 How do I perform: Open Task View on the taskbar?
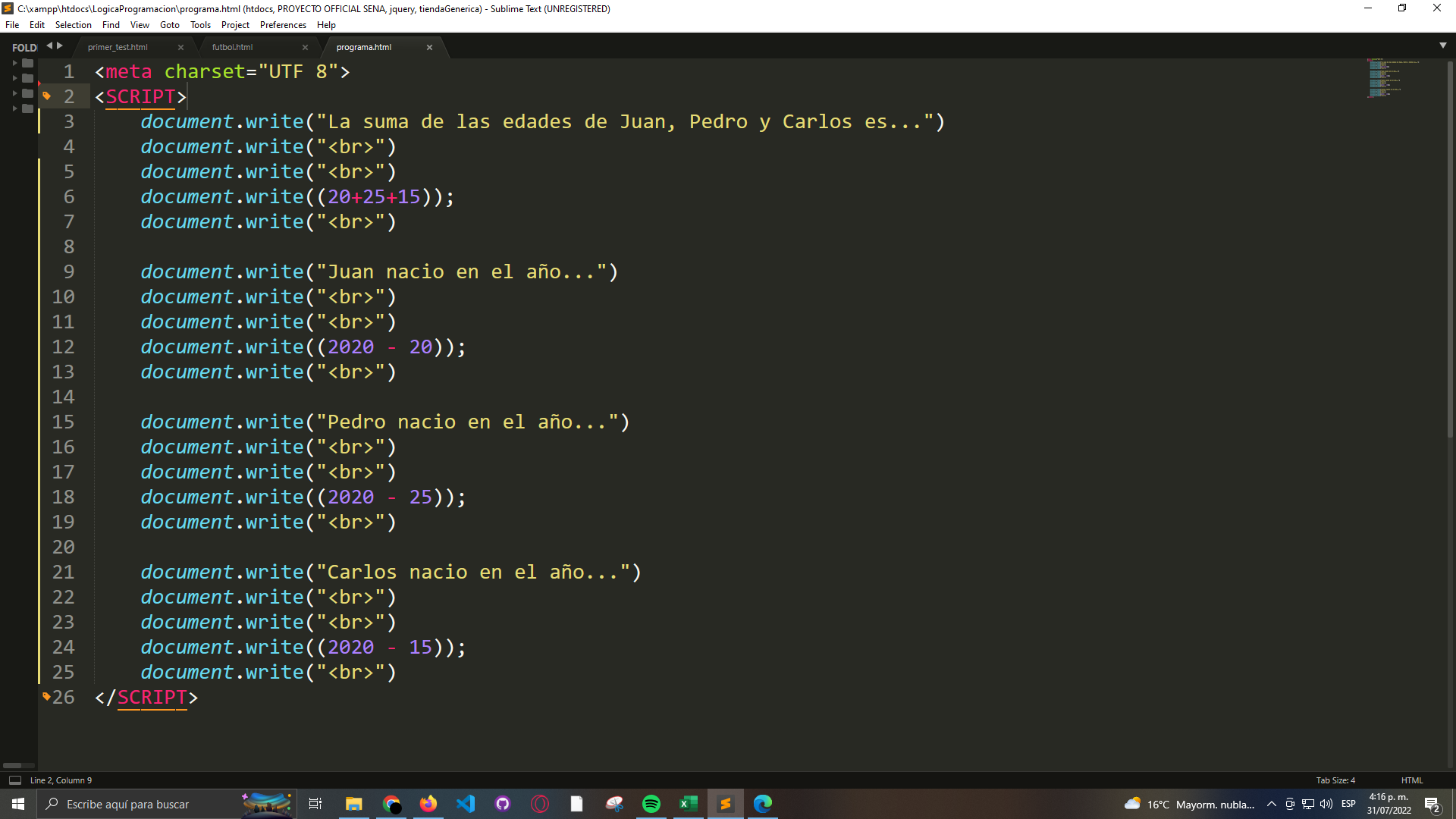(x=315, y=804)
